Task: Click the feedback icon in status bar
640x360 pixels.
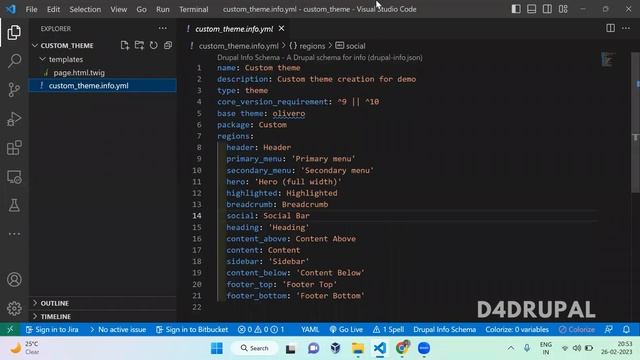Action: click(609, 329)
